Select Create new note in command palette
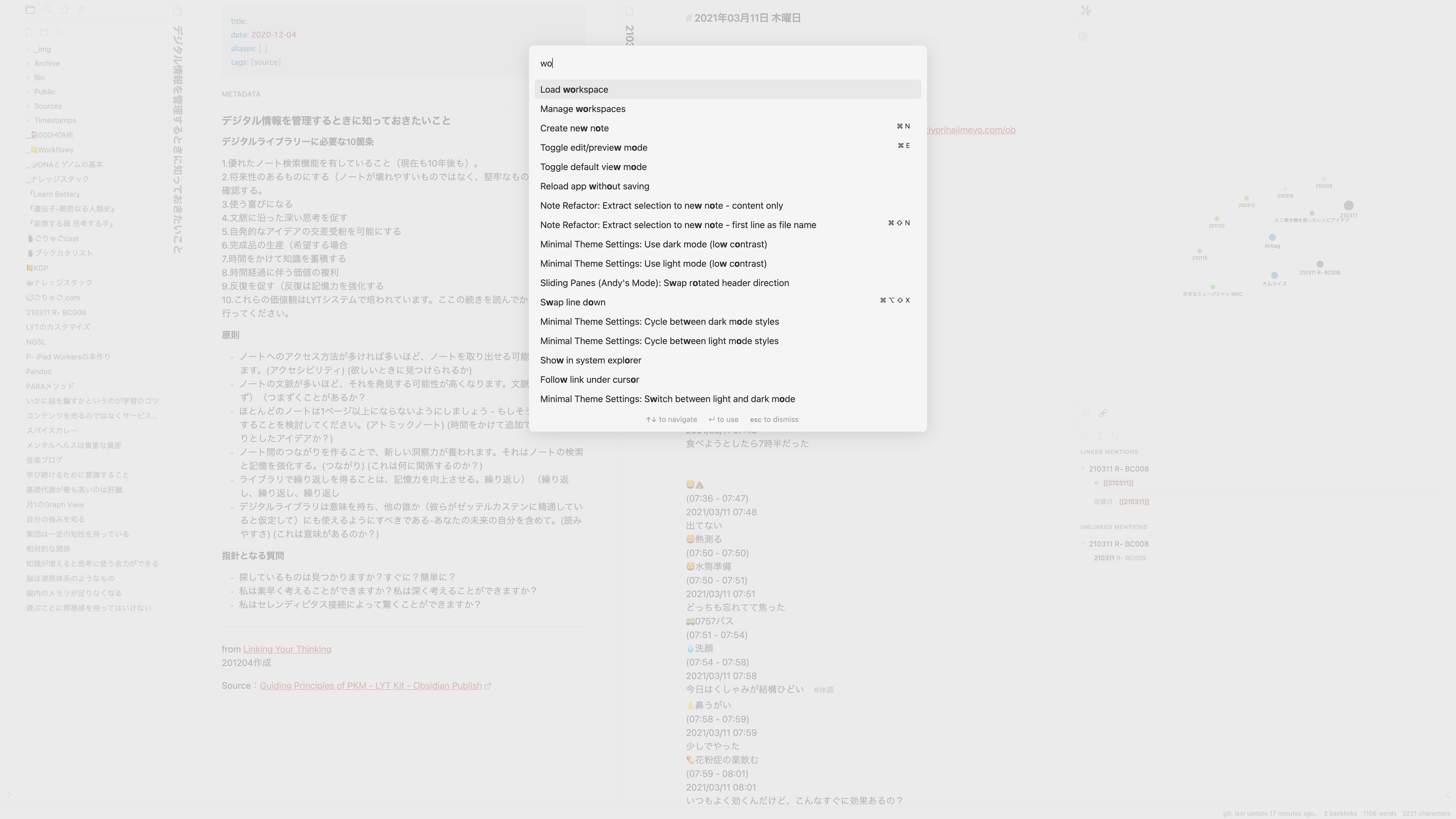This screenshot has width=1456, height=819. coord(574,128)
